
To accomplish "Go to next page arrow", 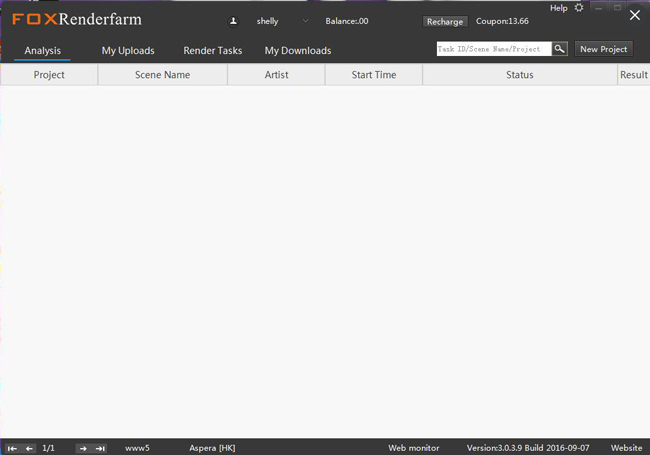I will coord(83,448).
